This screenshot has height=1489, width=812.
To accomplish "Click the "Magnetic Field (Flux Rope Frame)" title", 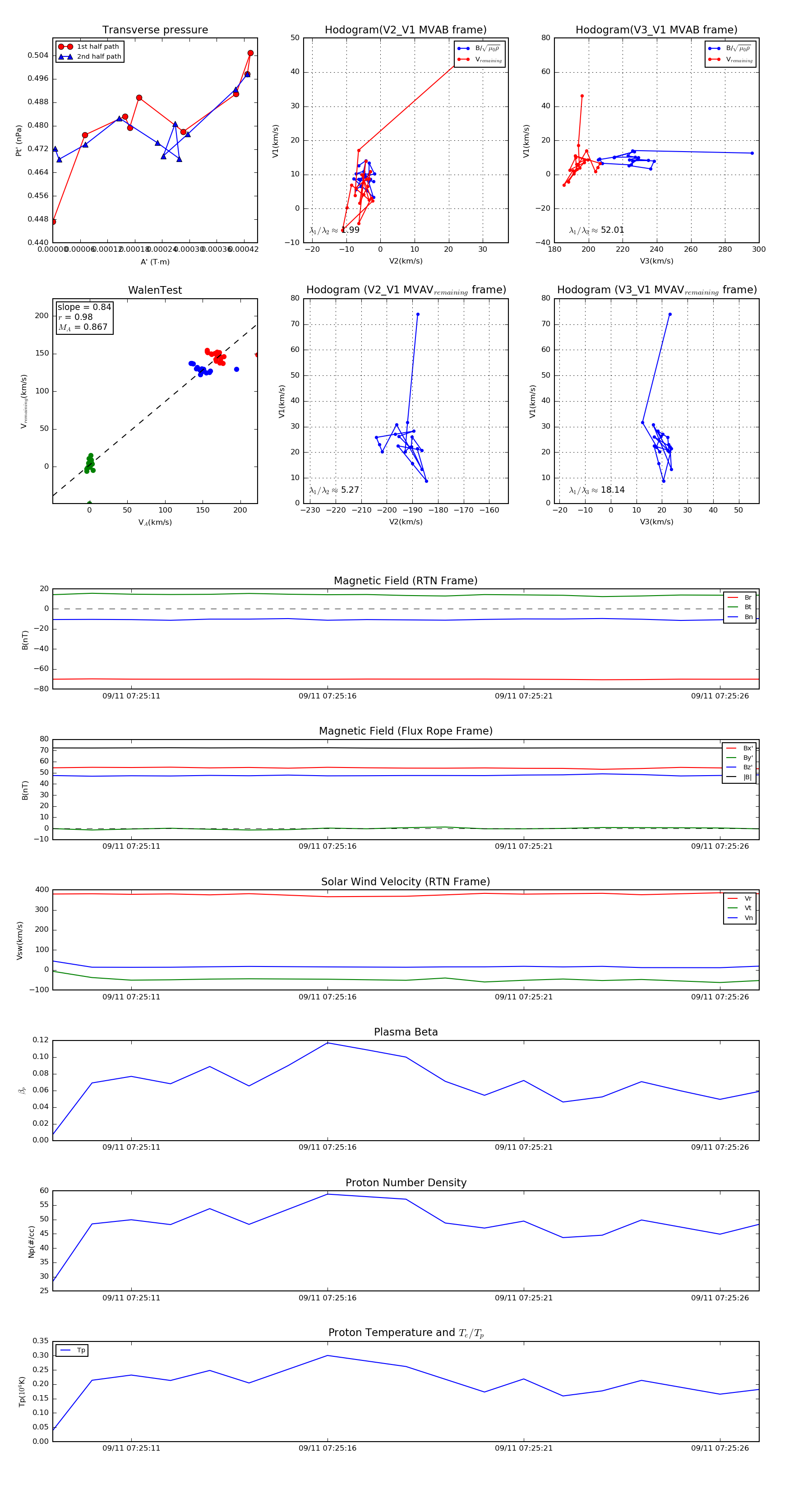I will point(406,731).
